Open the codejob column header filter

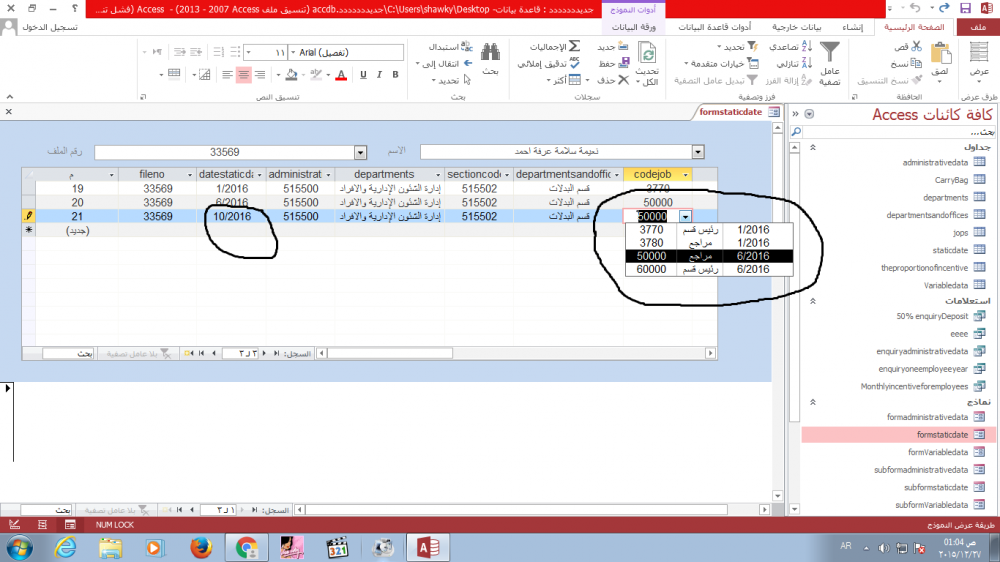point(686,175)
